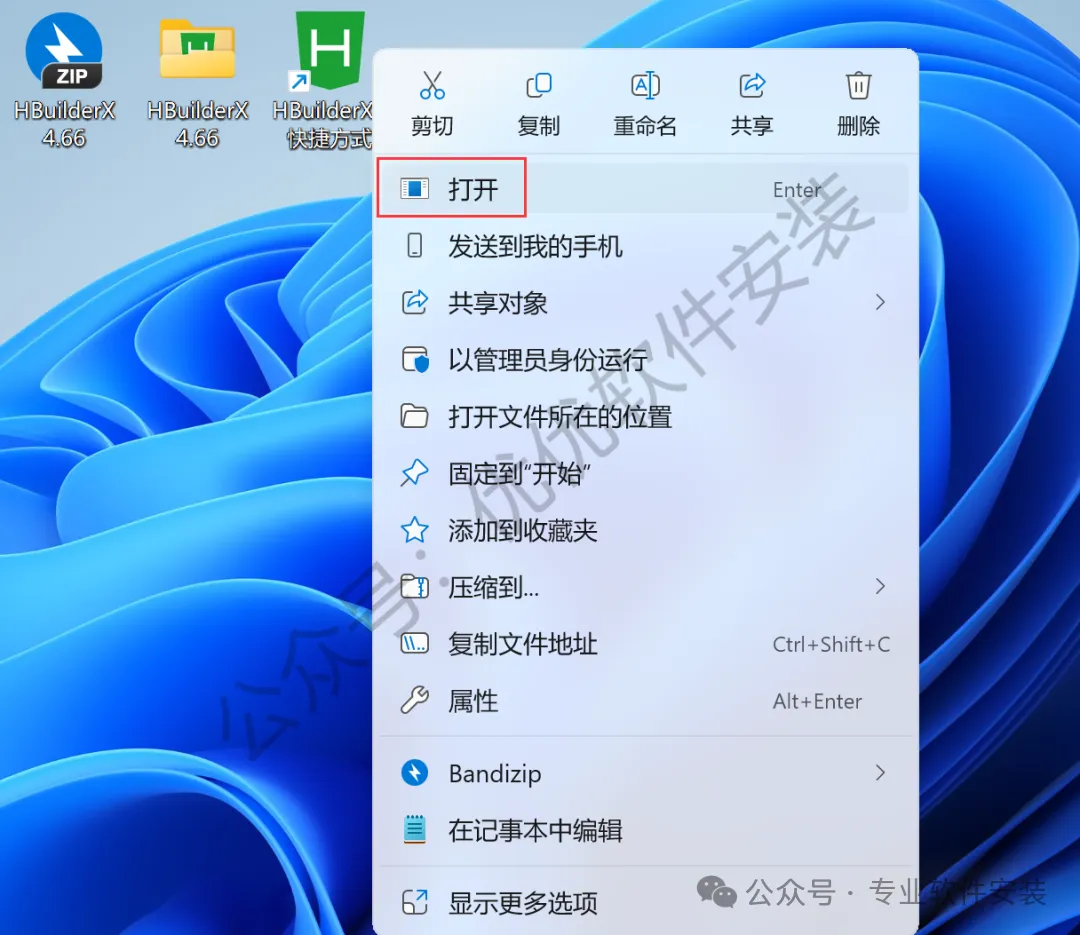Open the 共享对象 menu entry
Viewport: 1080px width, 935px height.
[643, 302]
